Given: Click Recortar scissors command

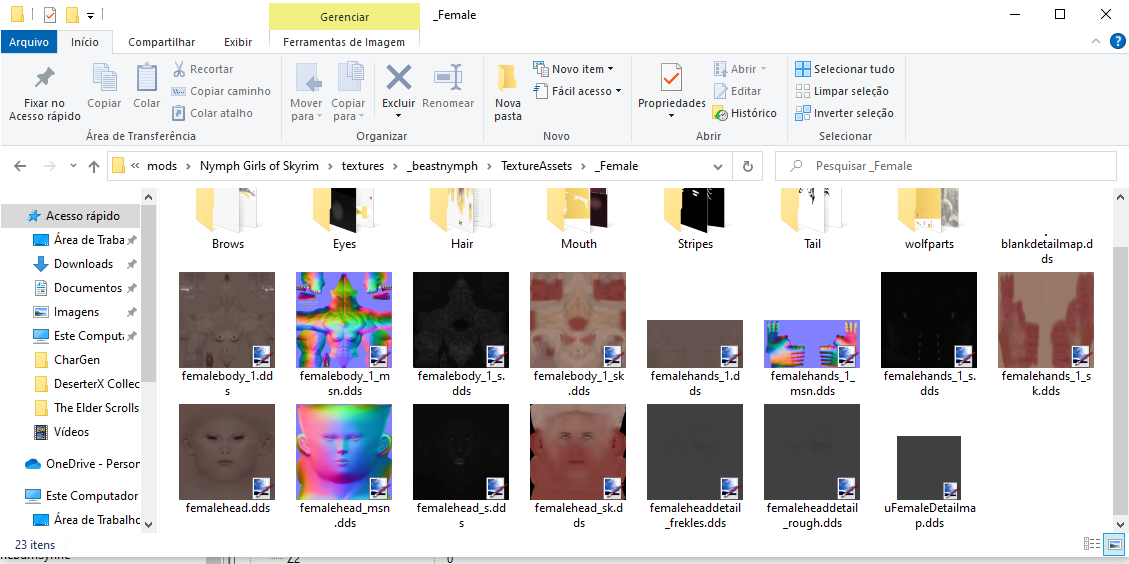Looking at the screenshot, I should coord(202,69).
